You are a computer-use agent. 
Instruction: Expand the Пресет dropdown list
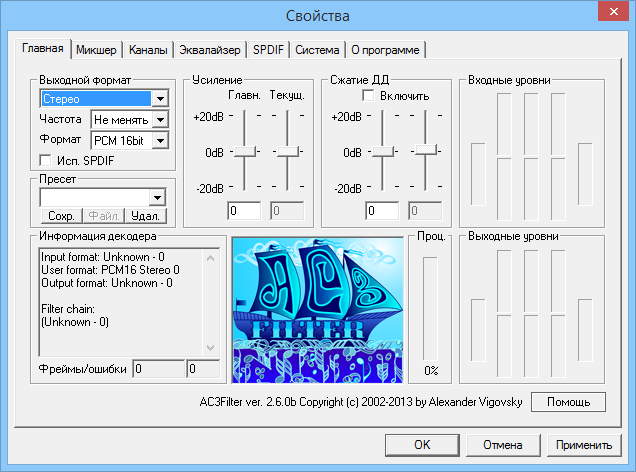[157, 198]
